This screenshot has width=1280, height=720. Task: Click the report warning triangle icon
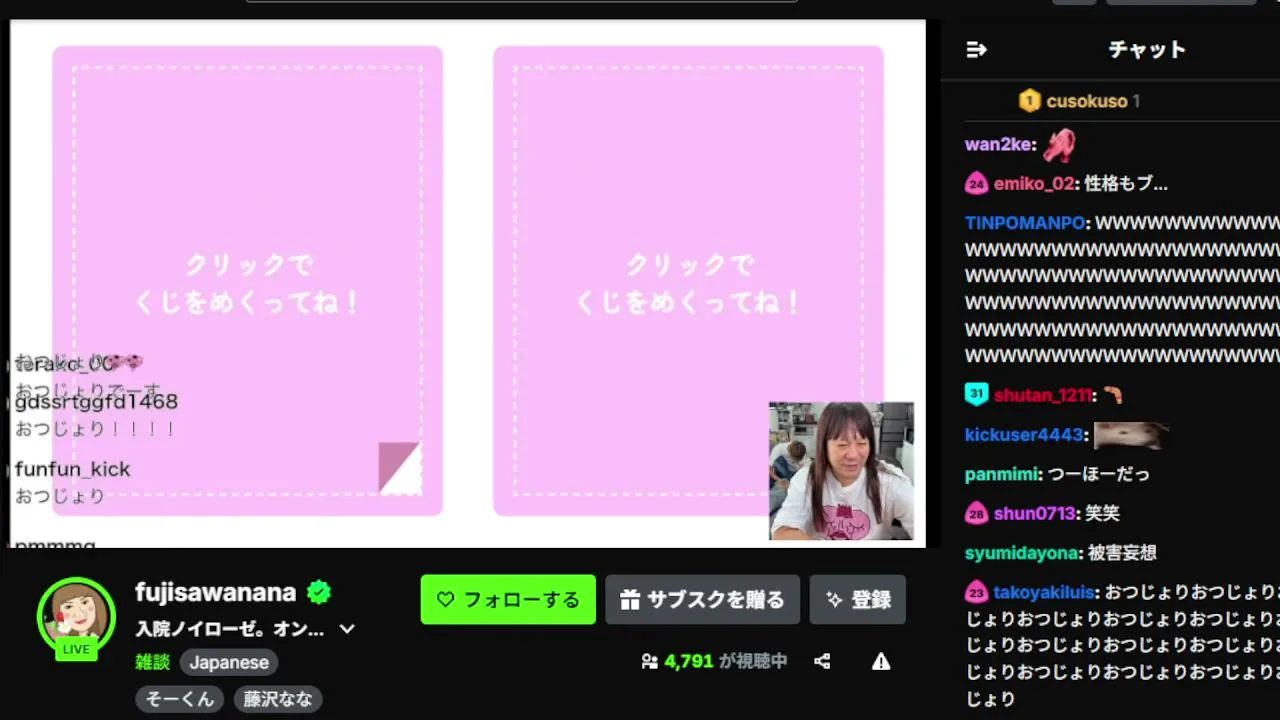pyautogui.click(x=881, y=661)
